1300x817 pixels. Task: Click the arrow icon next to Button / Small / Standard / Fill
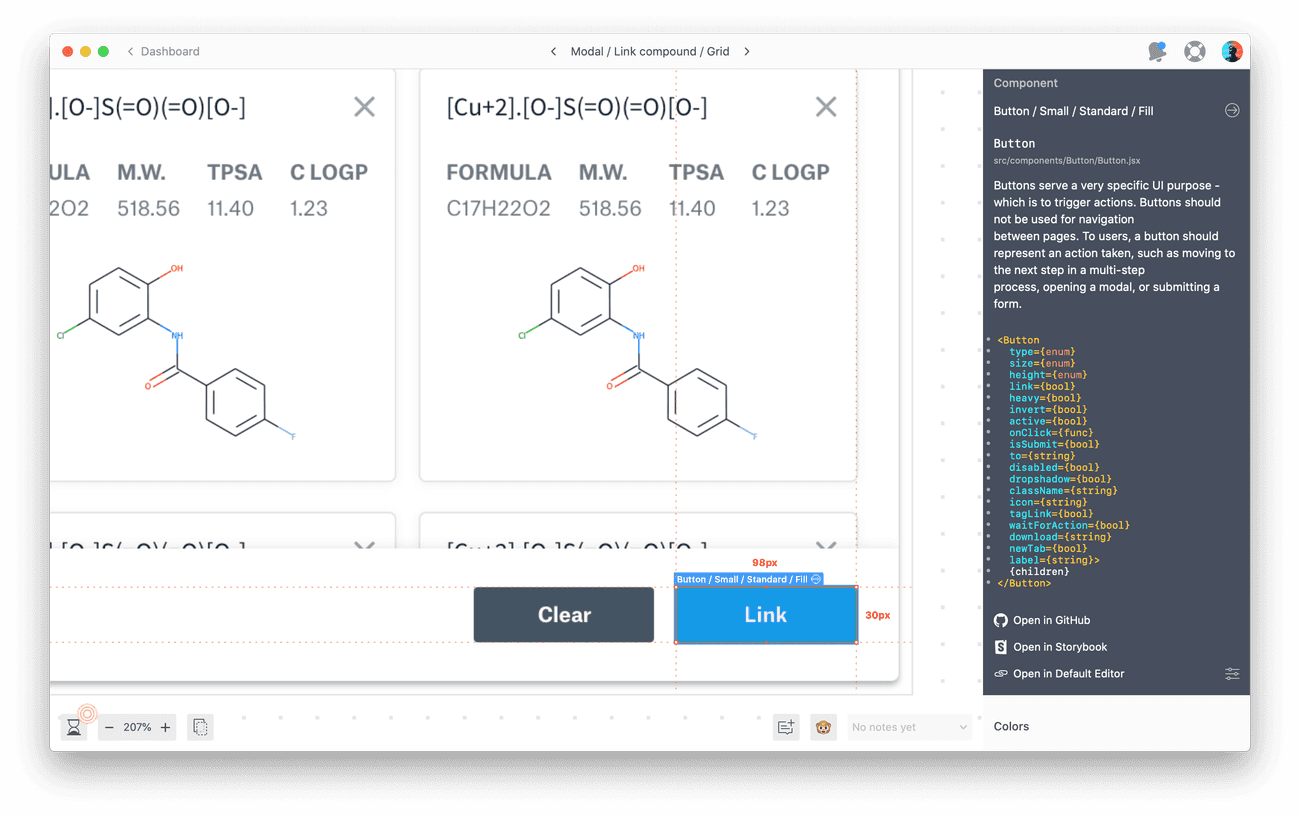point(1231,111)
